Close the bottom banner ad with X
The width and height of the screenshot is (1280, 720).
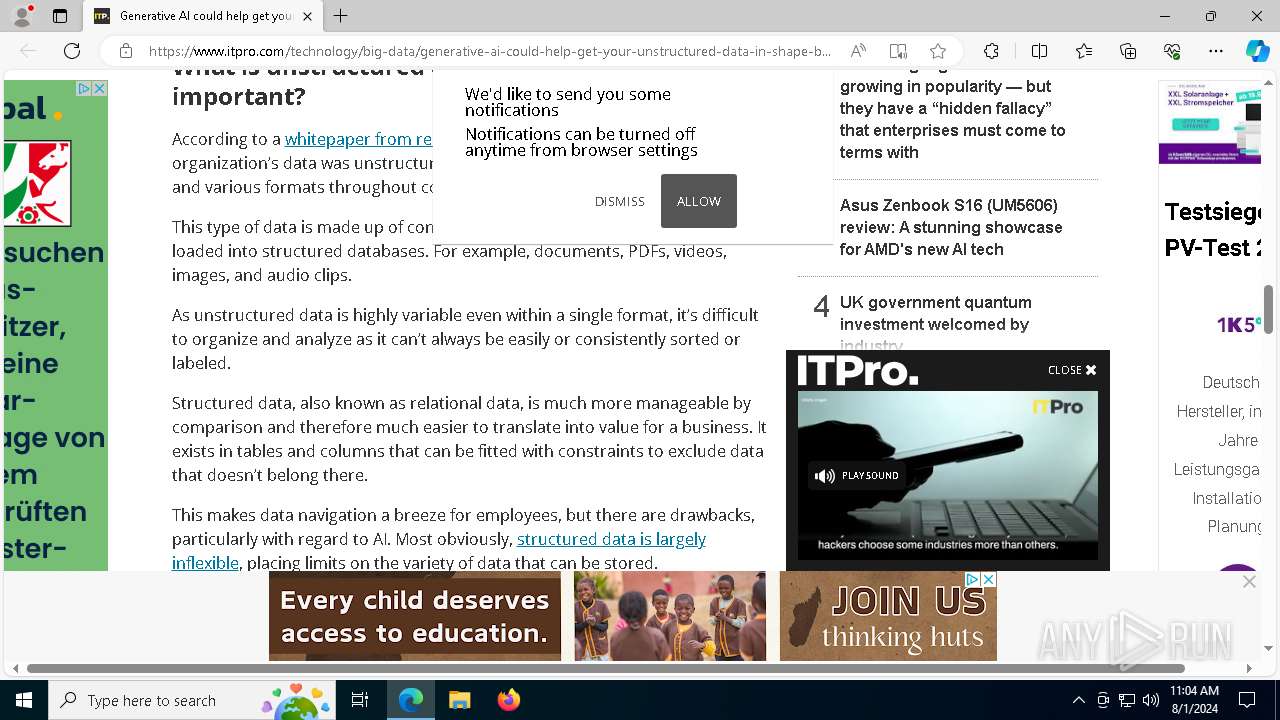coord(1249,581)
